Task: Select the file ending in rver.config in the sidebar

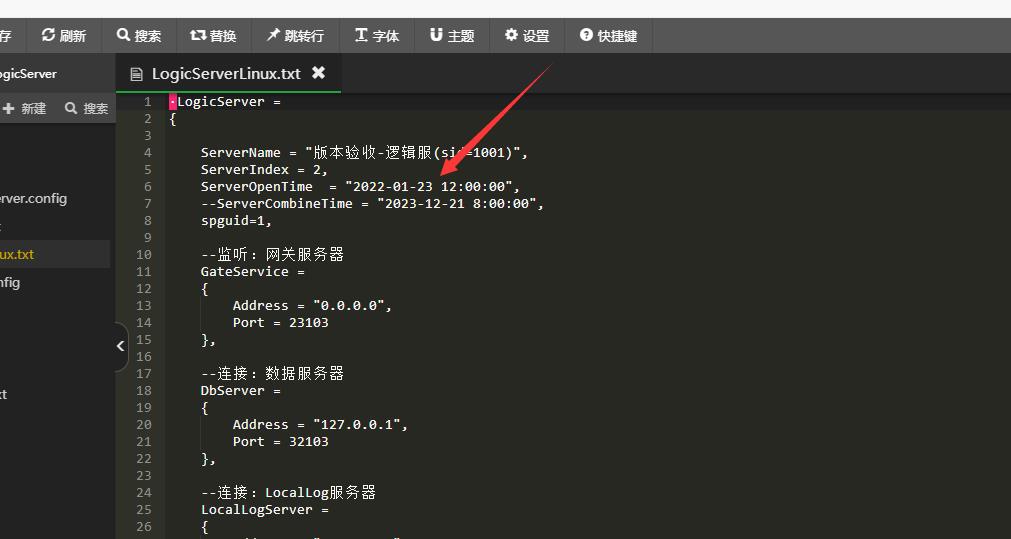Action: point(33,198)
